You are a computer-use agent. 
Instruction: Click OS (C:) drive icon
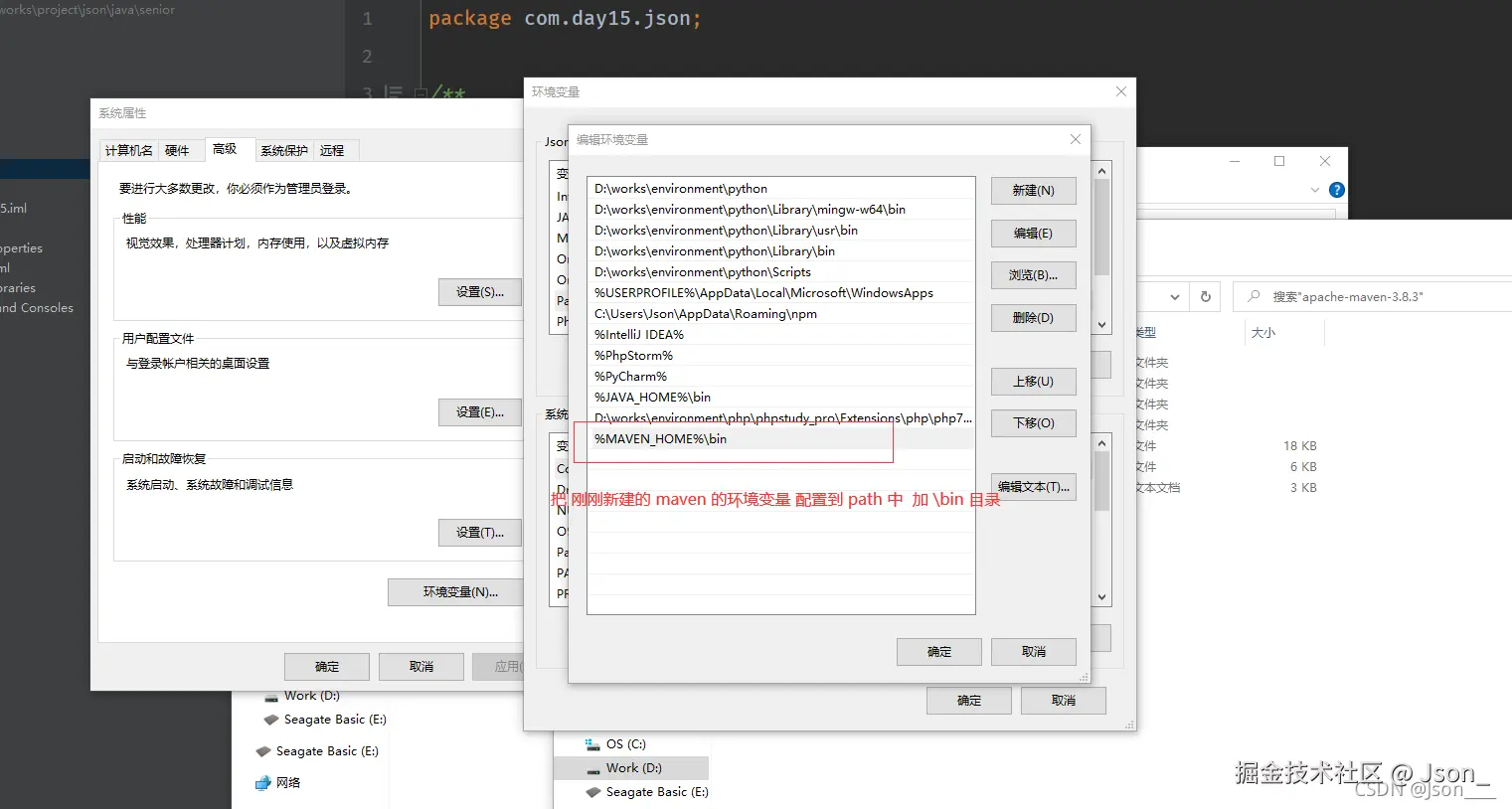tap(592, 744)
